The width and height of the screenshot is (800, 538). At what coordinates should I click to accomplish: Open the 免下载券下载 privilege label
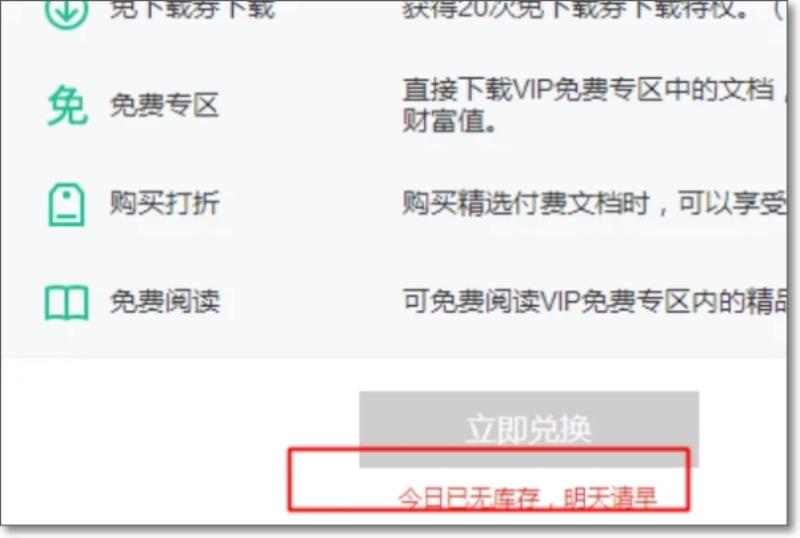pyautogui.click(x=192, y=10)
